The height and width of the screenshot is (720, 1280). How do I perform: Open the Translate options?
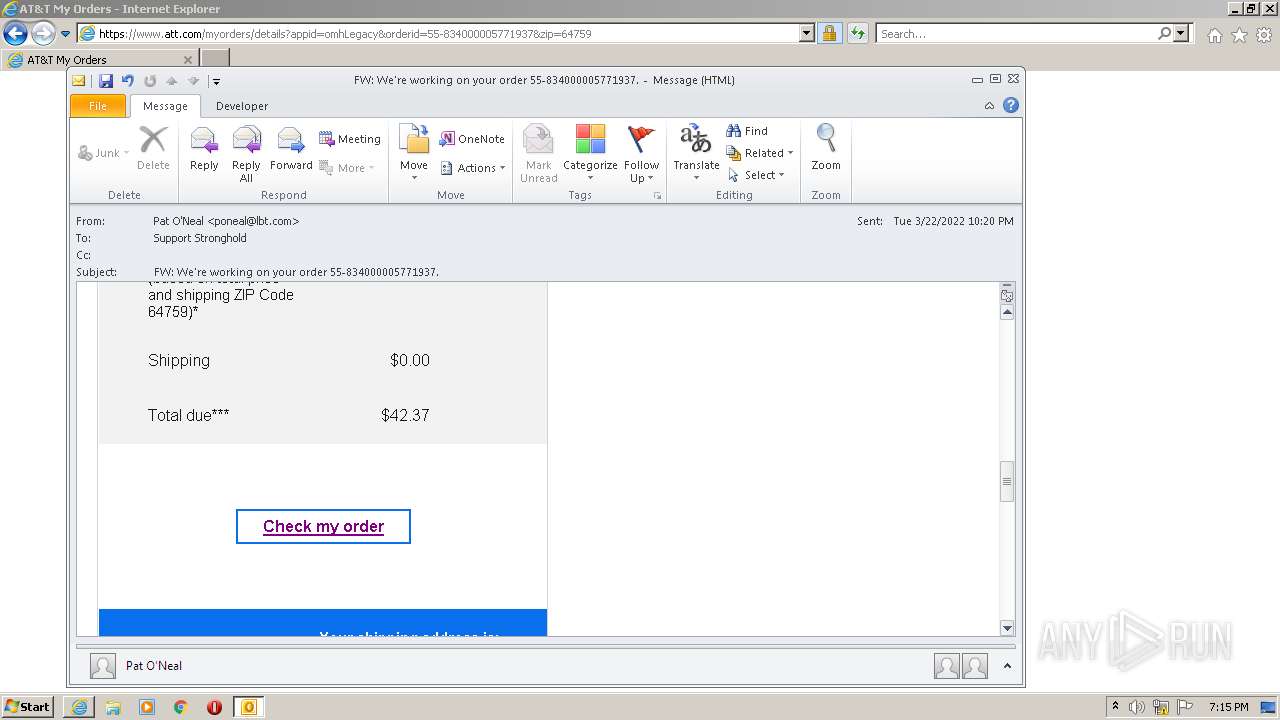click(x=696, y=153)
